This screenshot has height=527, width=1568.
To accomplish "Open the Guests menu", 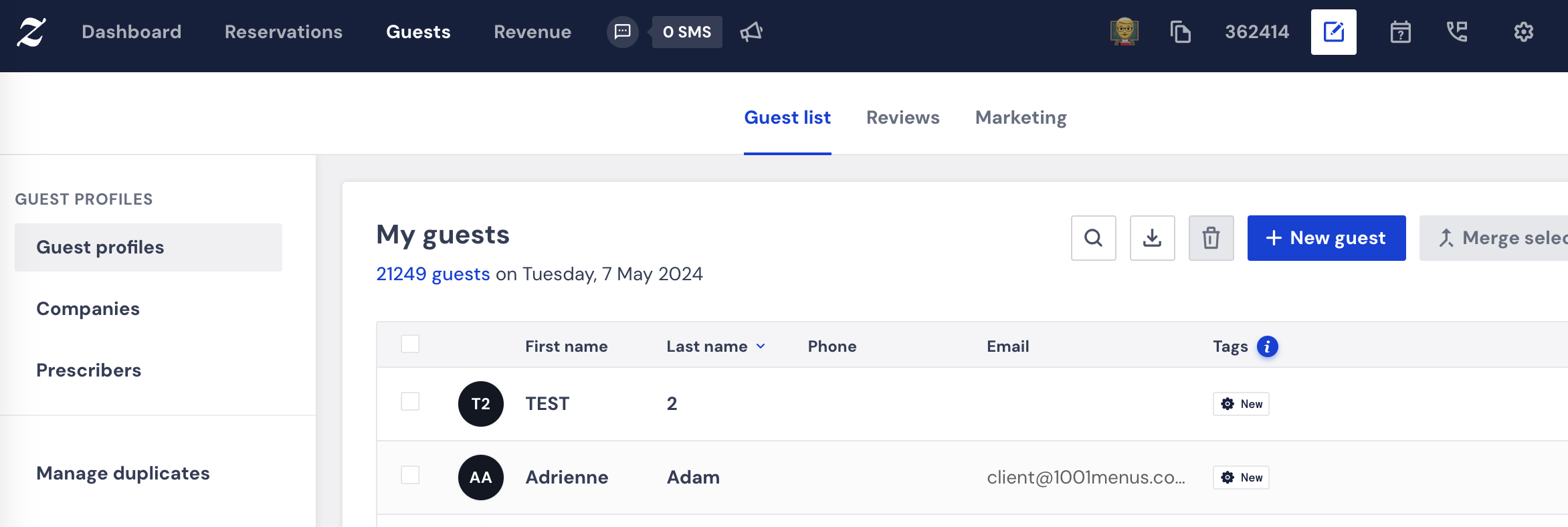I will pos(419,32).
